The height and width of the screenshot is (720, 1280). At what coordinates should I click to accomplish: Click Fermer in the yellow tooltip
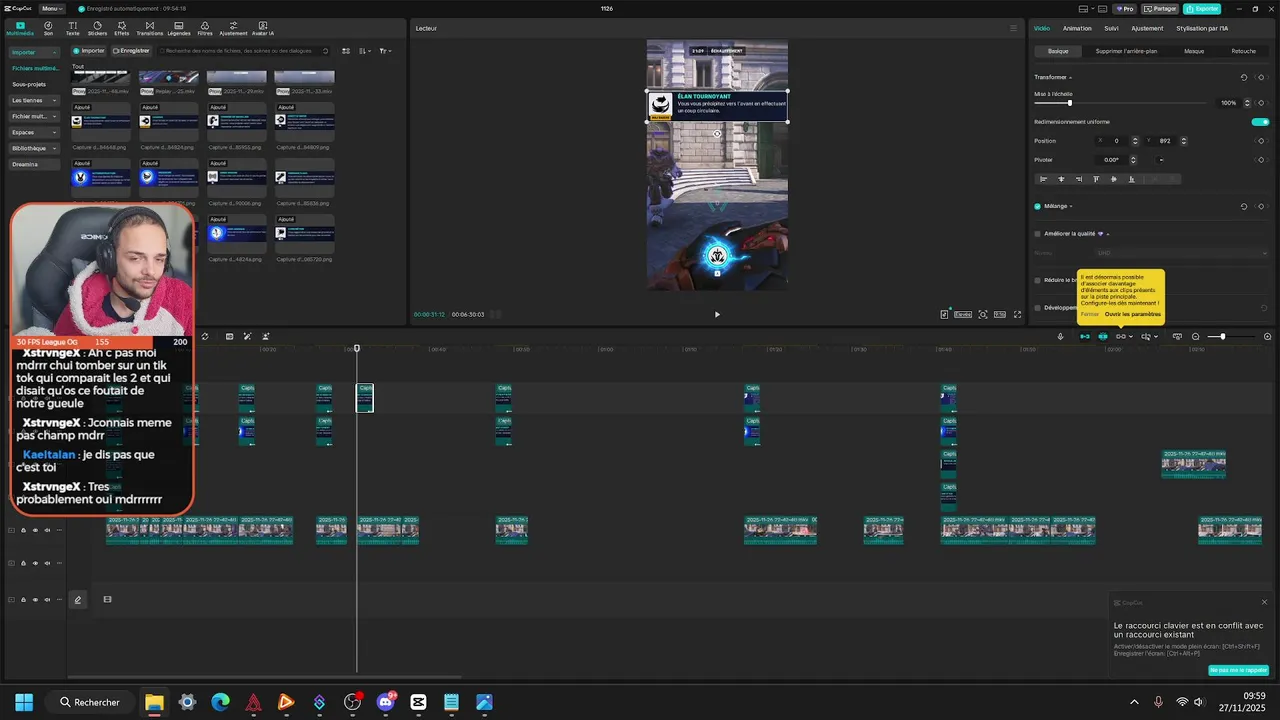coord(1090,314)
